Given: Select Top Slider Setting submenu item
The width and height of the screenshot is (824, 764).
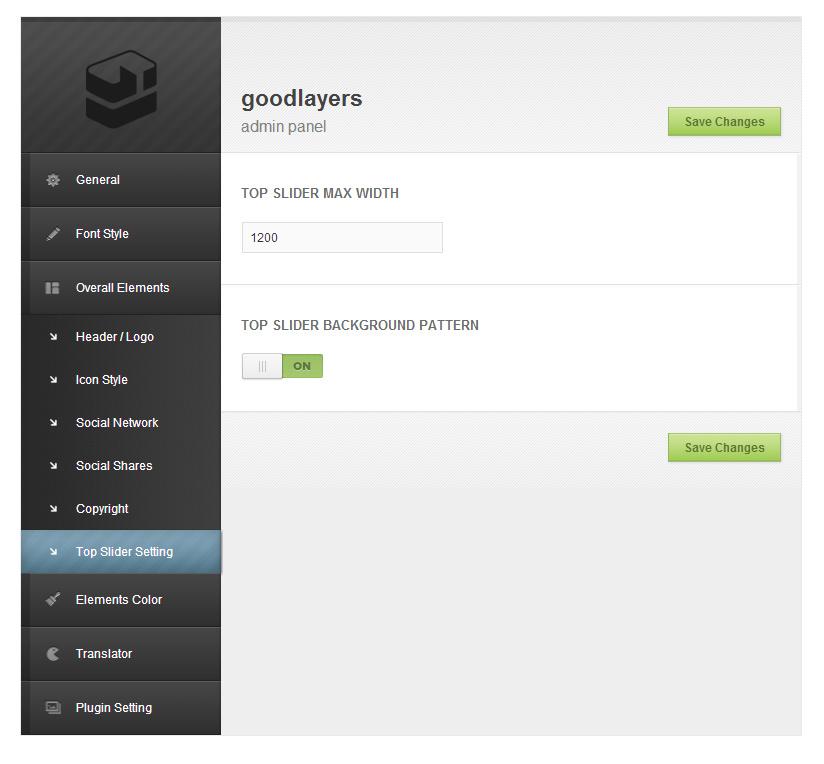Looking at the screenshot, I should tap(121, 552).
